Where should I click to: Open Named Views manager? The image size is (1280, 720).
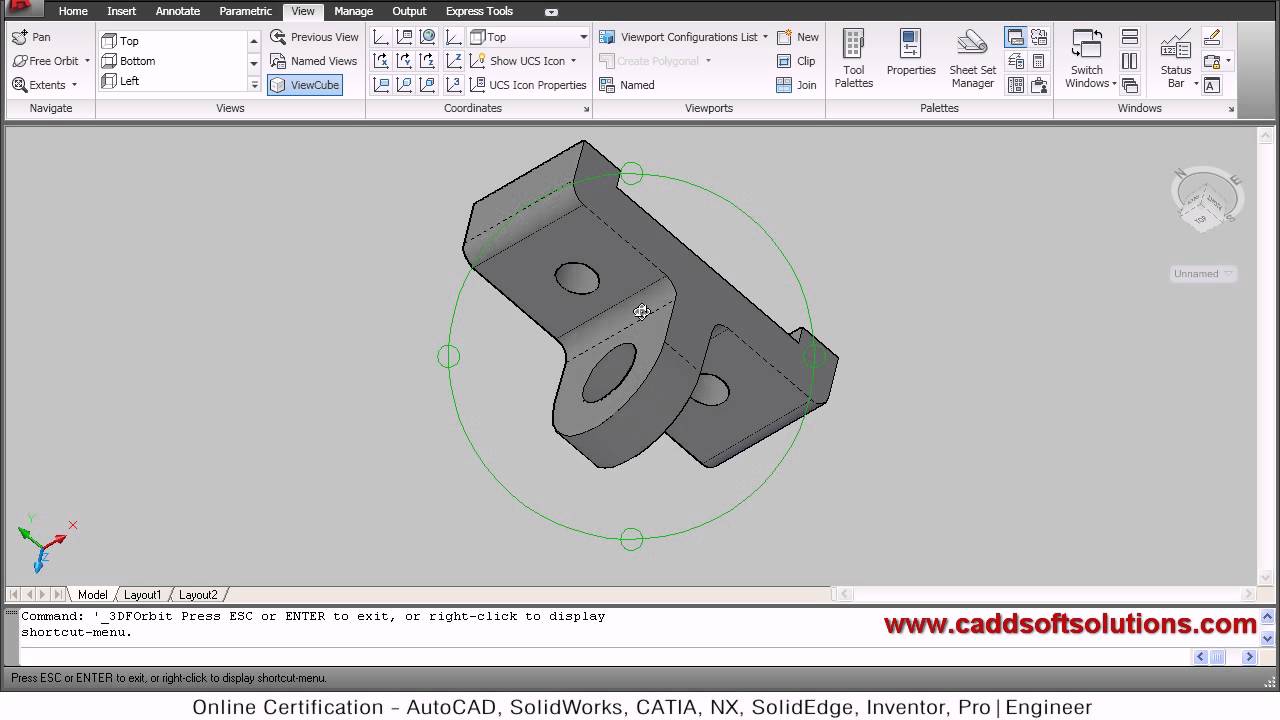pos(314,61)
